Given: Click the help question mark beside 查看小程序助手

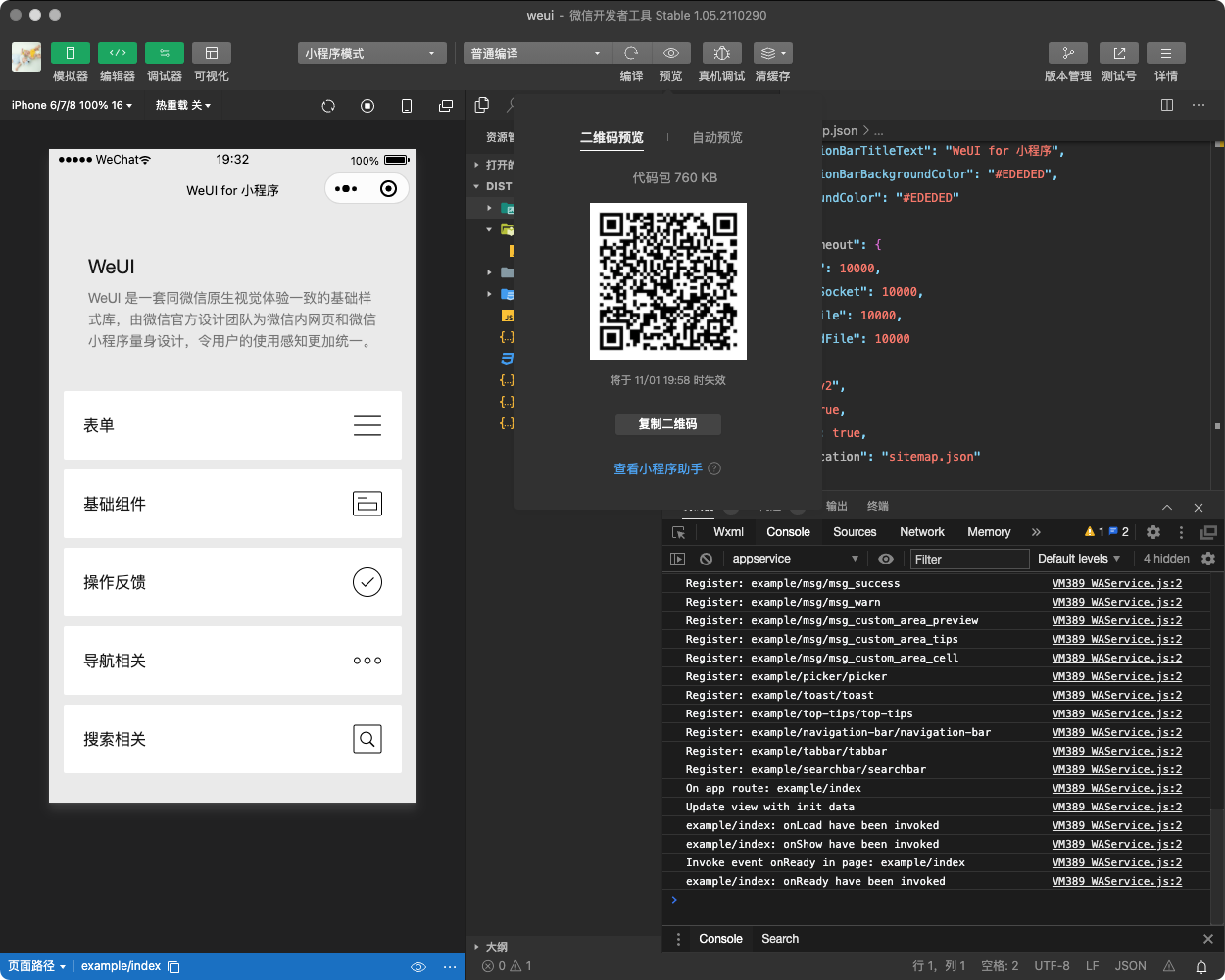Looking at the screenshot, I should point(714,468).
